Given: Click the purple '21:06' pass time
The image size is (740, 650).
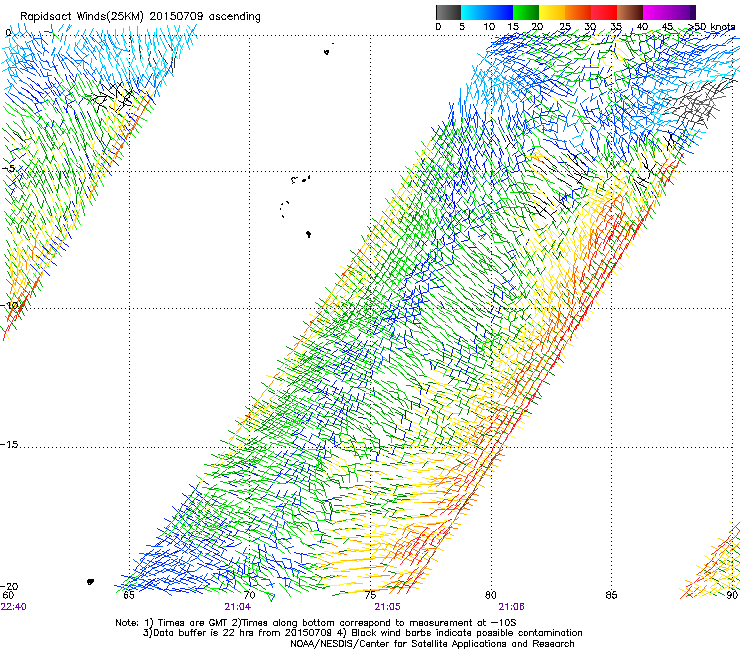Looking at the screenshot, I should point(512,607).
